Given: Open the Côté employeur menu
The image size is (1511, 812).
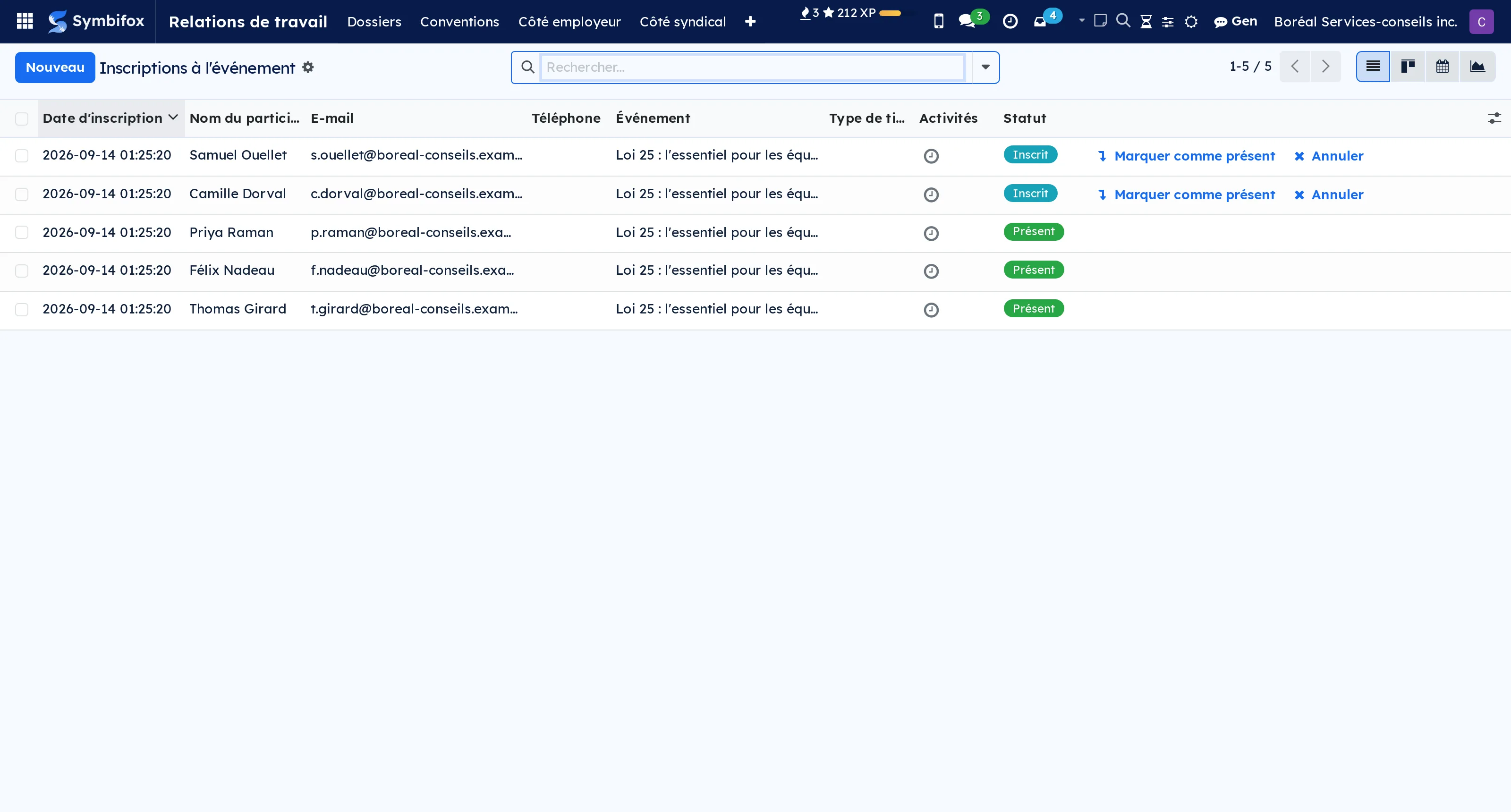Looking at the screenshot, I should point(569,22).
